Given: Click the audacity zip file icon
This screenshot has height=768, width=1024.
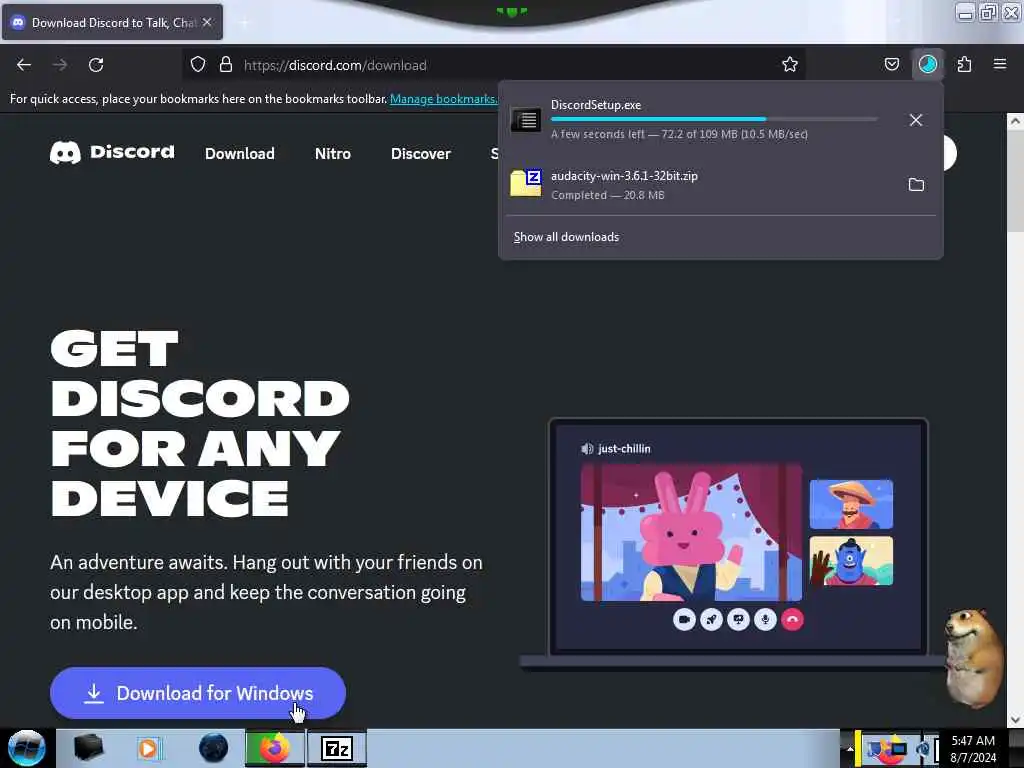Looking at the screenshot, I should click(x=526, y=184).
